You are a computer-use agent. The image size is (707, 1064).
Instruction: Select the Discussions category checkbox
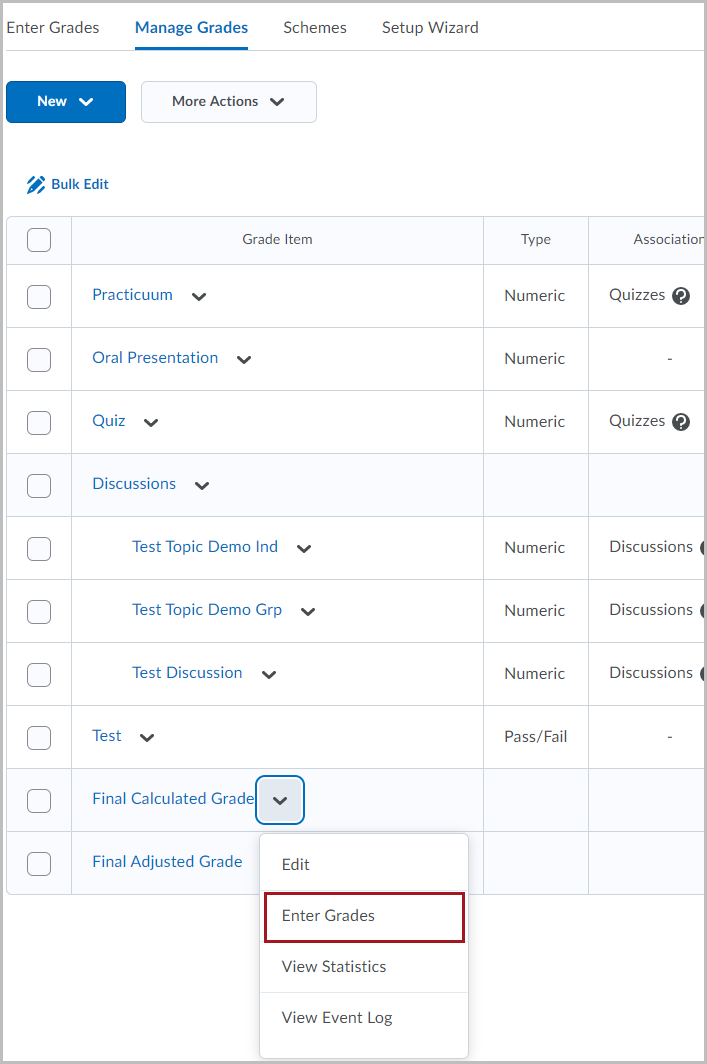pyautogui.click(x=39, y=486)
